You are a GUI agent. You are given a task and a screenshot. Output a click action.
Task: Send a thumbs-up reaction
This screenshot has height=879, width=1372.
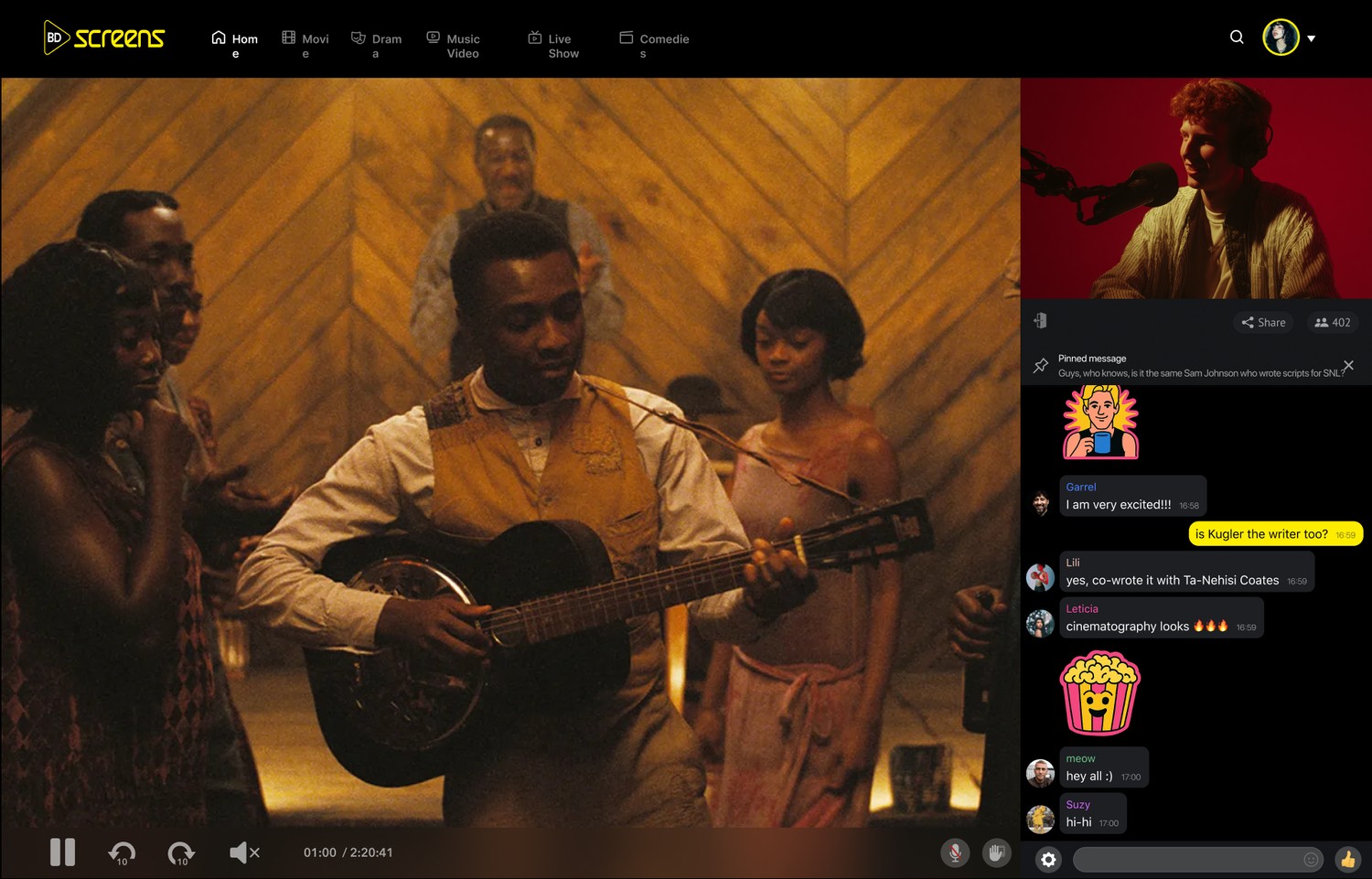click(1347, 859)
